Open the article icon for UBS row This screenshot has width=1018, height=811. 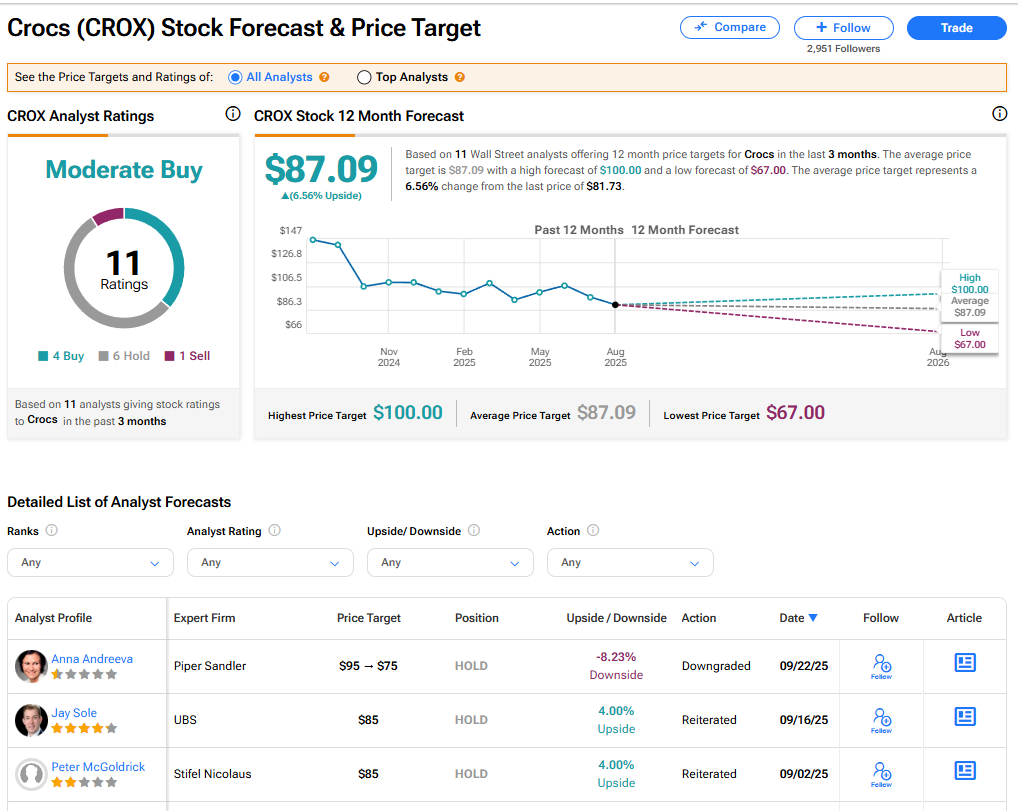965,716
